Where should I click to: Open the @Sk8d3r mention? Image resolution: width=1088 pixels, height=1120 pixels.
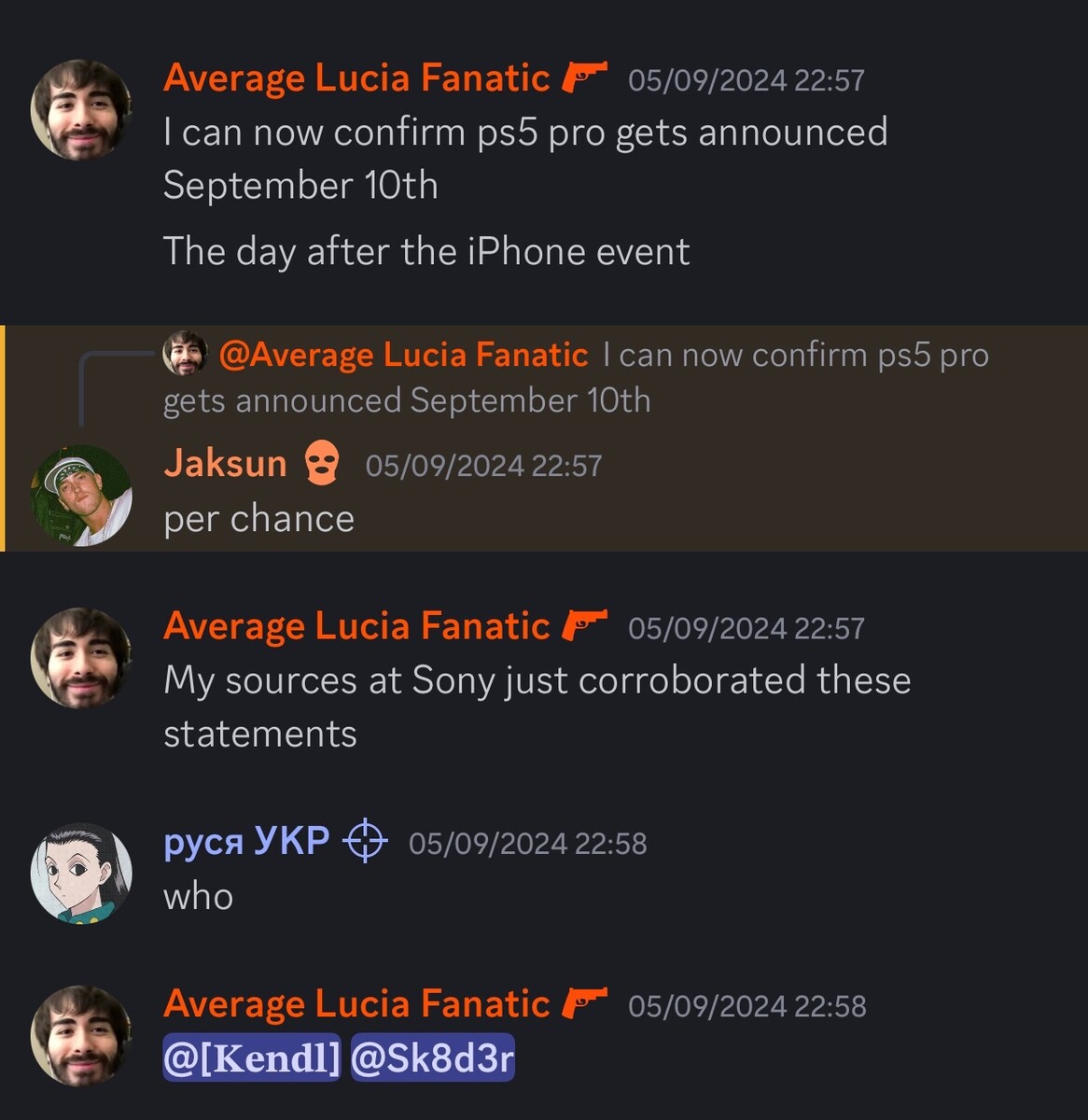point(433,1058)
